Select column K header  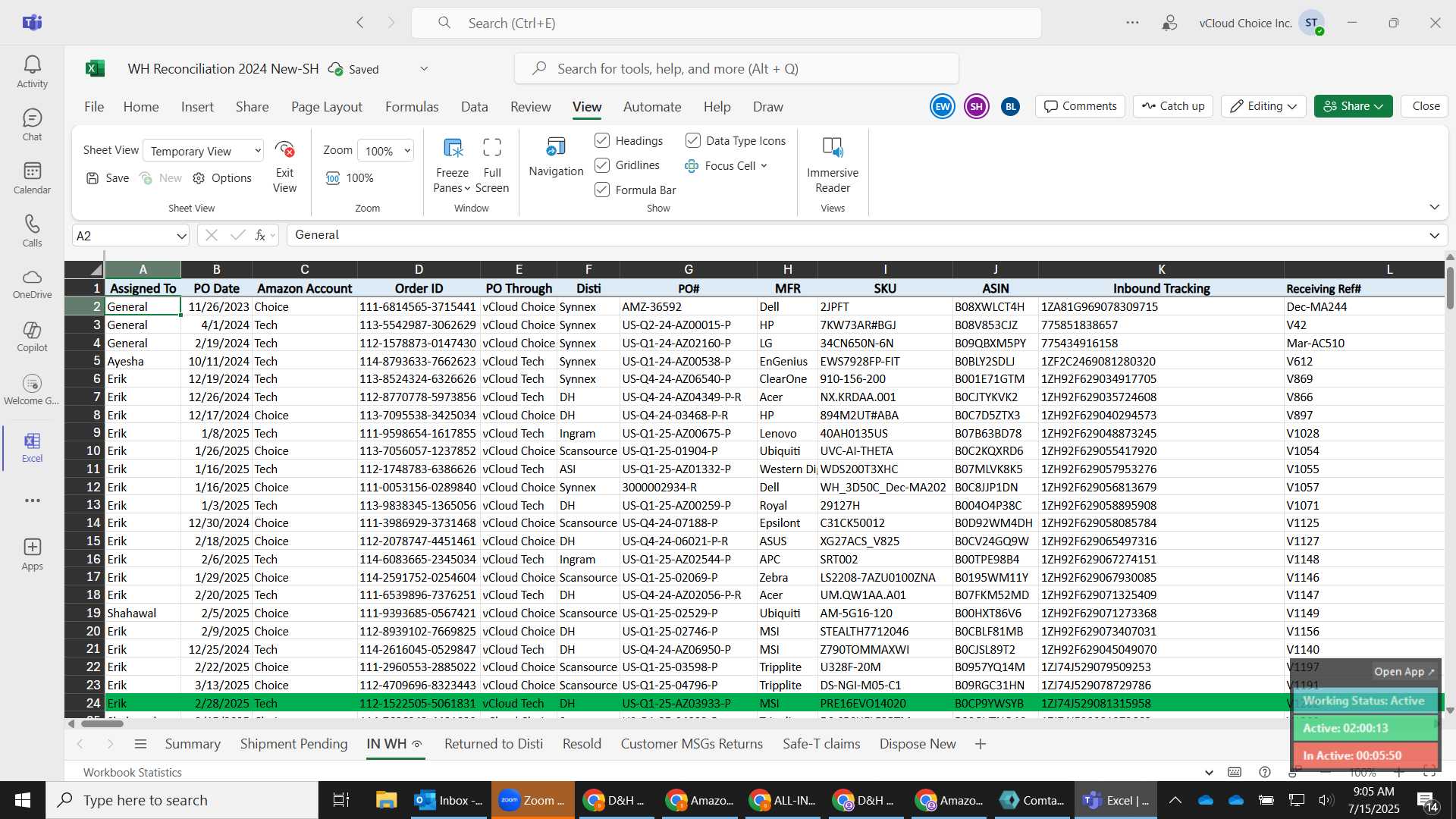click(x=1161, y=269)
